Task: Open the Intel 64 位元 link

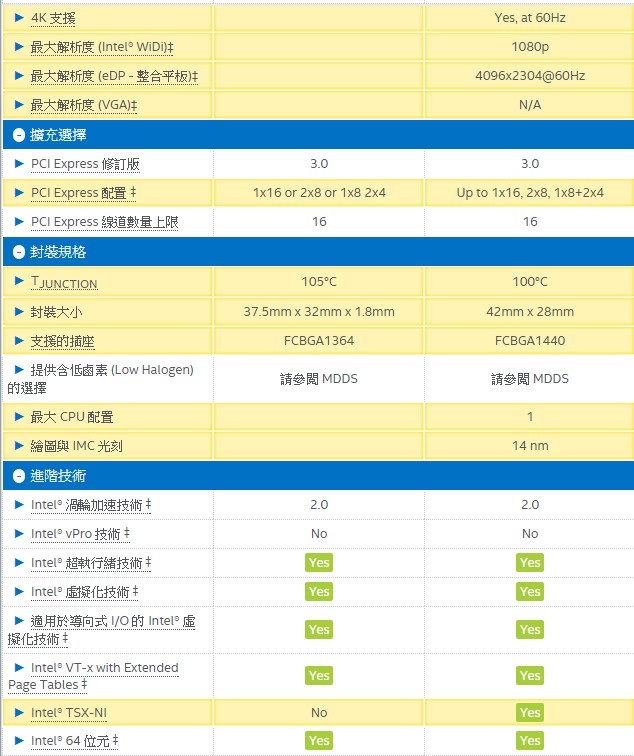Action: [x=74, y=741]
